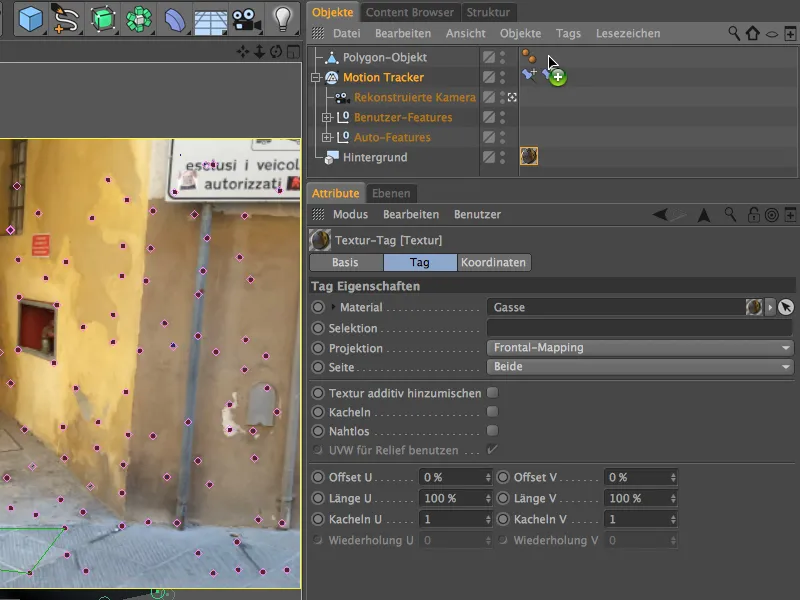Add a camera with the camera icon
The image size is (800, 600).
246,19
